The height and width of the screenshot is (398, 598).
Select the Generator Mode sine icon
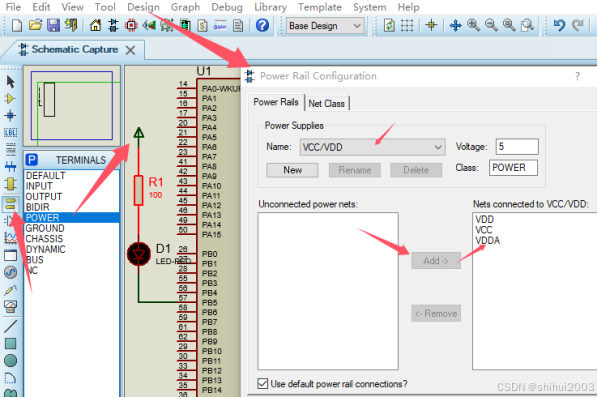coord(10,272)
